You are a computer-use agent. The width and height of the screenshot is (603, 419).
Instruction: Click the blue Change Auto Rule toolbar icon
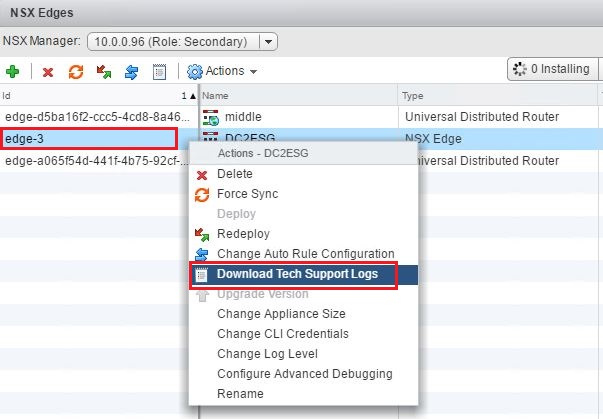[x=132, y=72]
